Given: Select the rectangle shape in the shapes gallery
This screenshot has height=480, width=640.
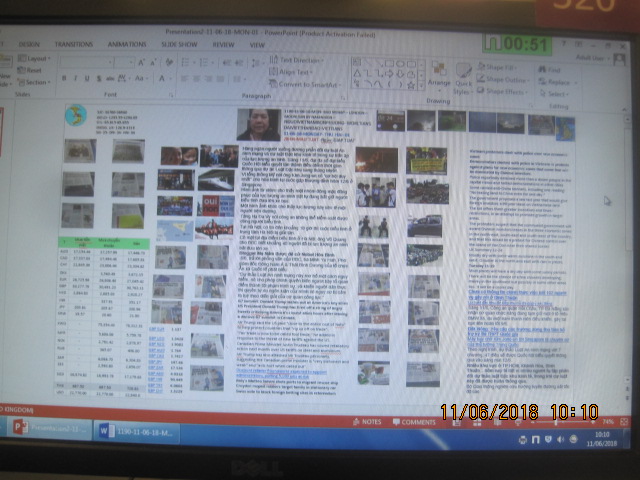Looking at the screenshot, I should coord(389,64).
